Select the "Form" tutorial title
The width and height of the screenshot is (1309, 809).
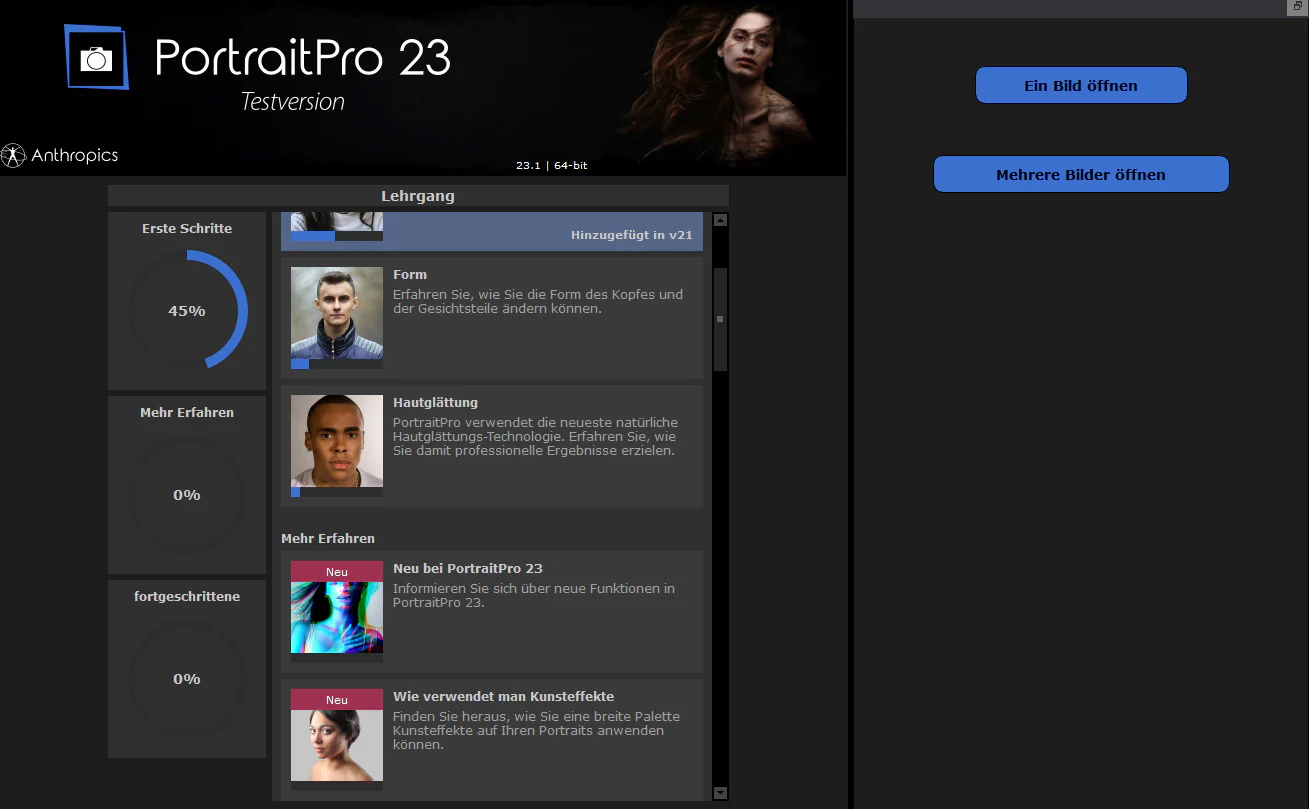[410, 274]
